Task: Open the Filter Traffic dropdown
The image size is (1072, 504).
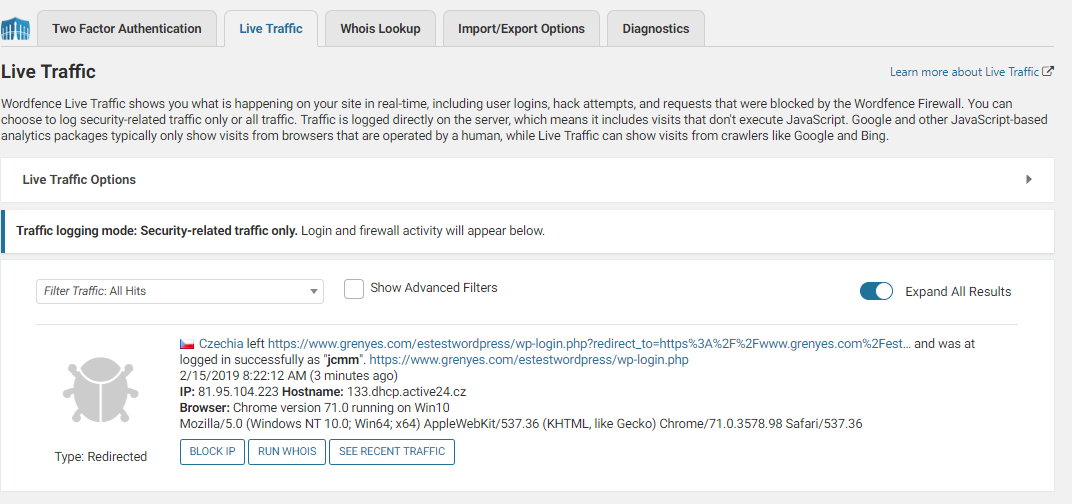Action: [x=180, y=291]
